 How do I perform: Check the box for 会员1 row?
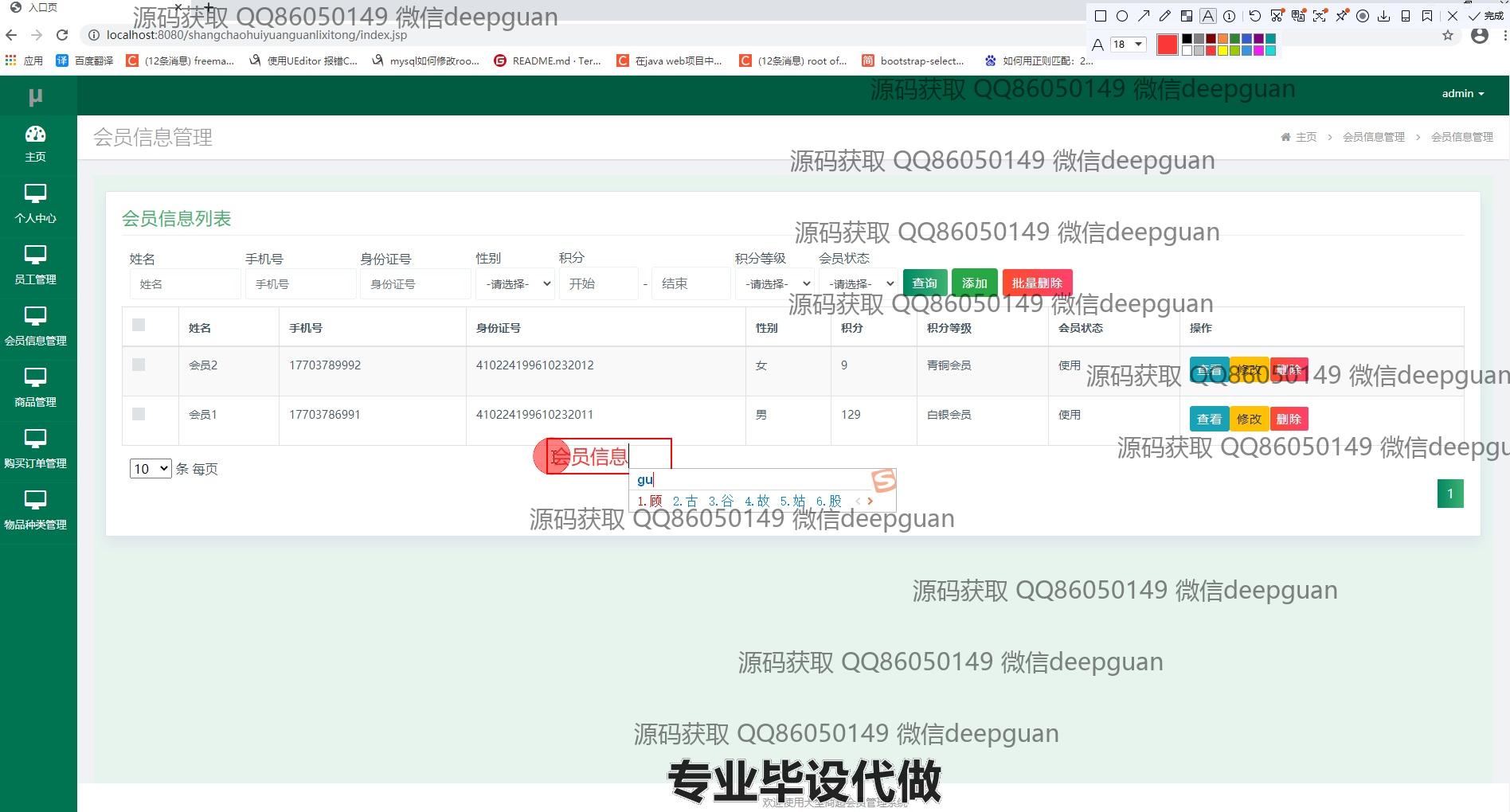coord(139,414)
